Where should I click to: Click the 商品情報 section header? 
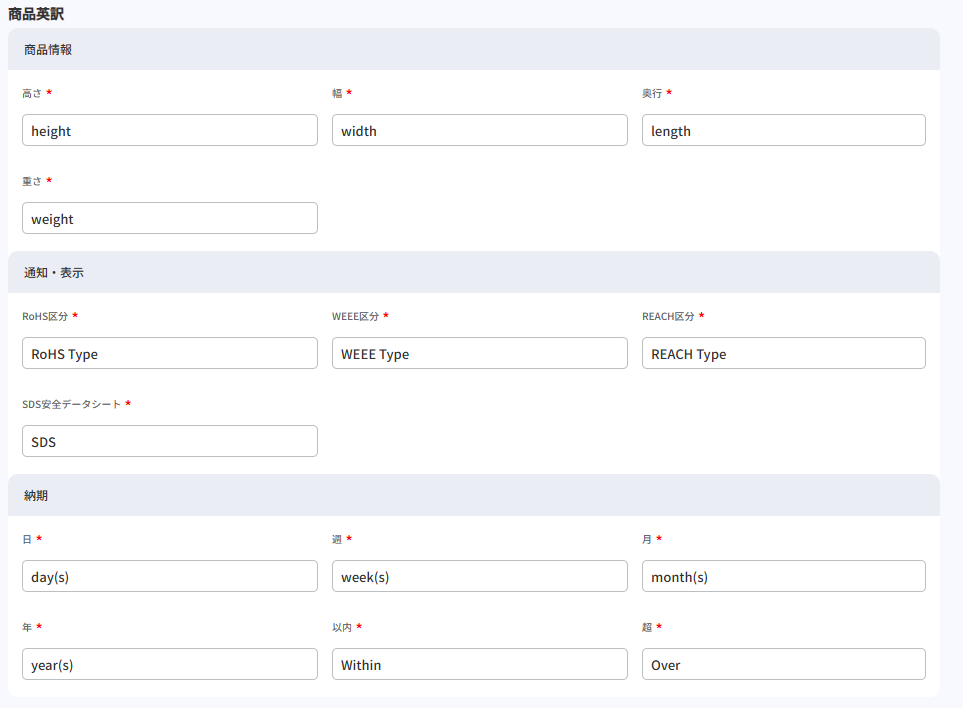coord(48,49)
